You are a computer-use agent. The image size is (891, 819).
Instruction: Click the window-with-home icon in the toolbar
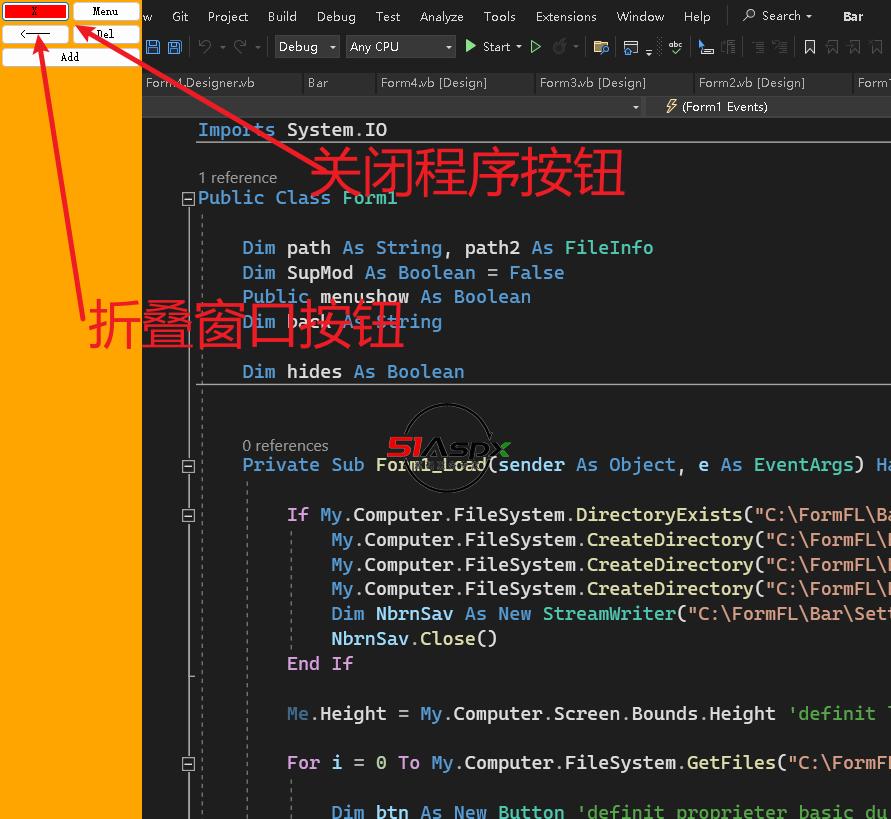pos(631,47)
